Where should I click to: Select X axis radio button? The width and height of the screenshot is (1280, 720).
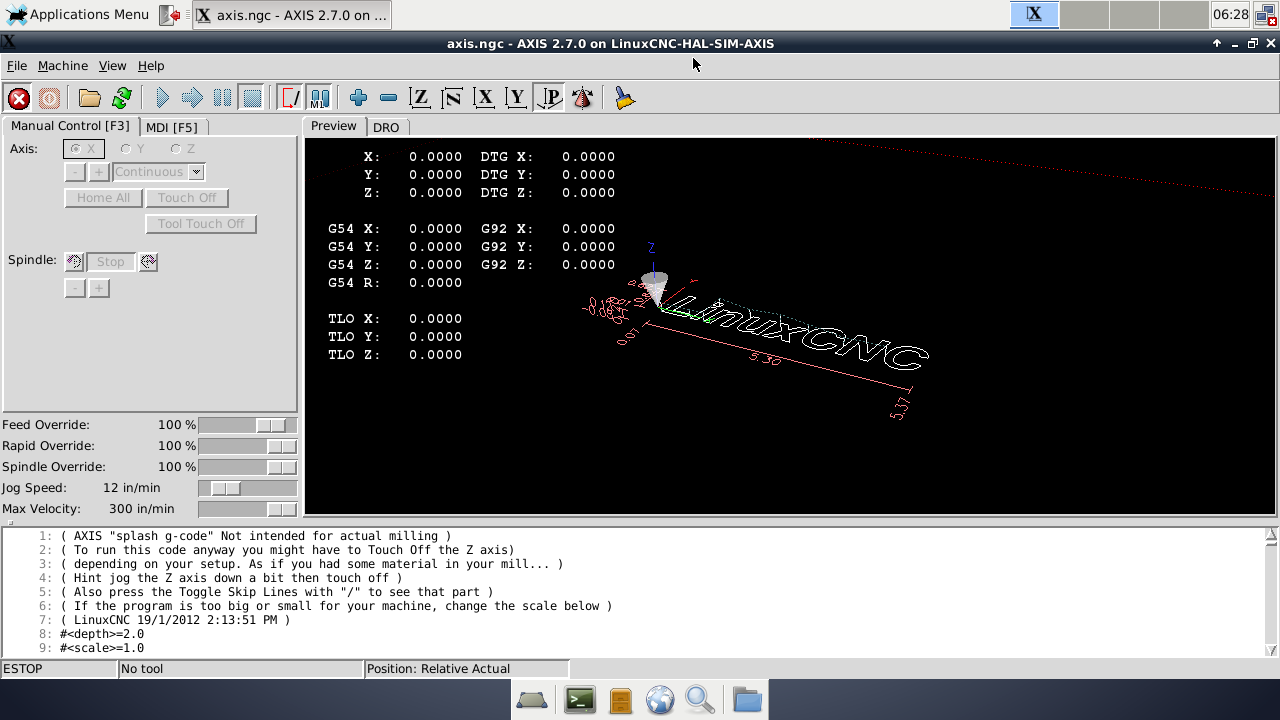(x=83, y=149)
